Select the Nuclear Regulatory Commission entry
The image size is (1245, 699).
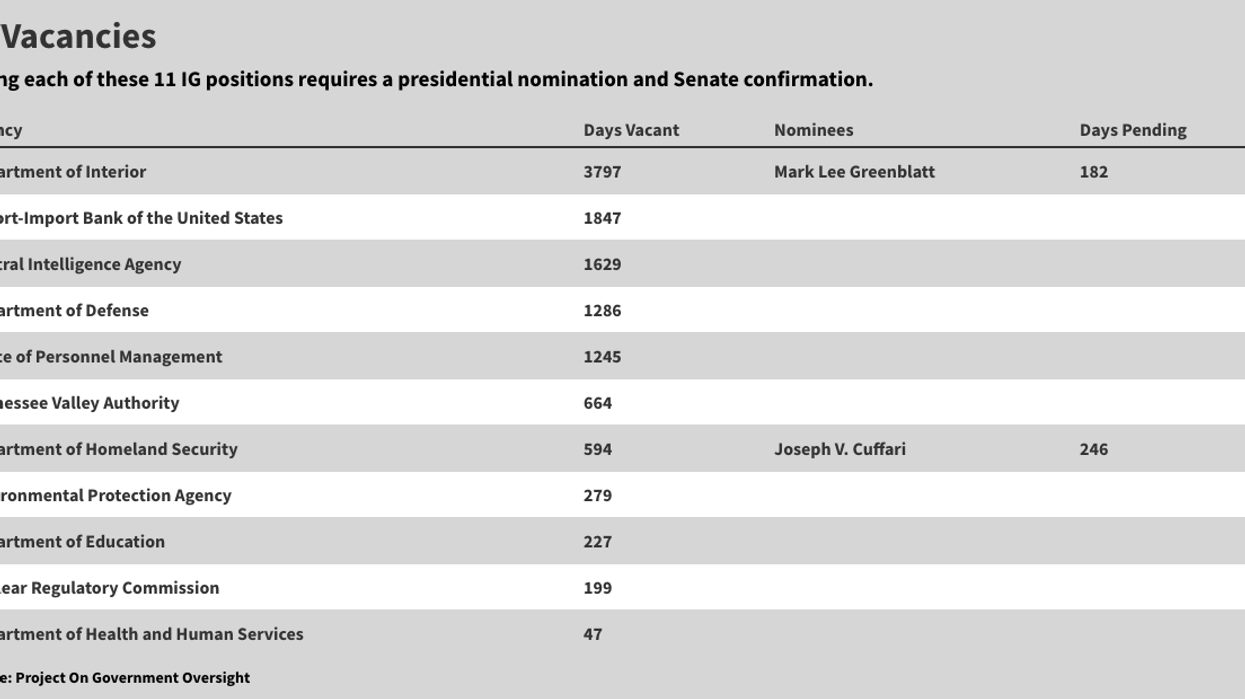tap(109, 587)
